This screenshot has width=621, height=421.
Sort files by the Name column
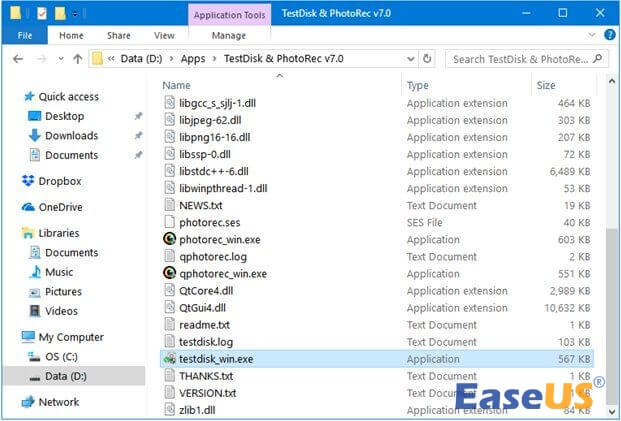[176, 85]
